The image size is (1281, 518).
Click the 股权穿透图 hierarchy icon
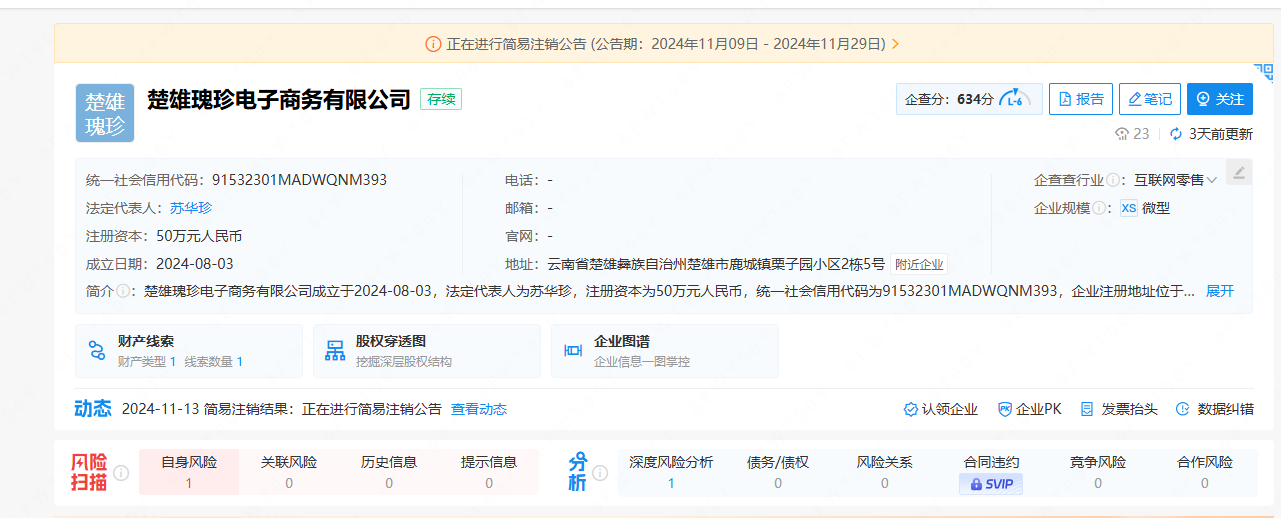(335, 351)
